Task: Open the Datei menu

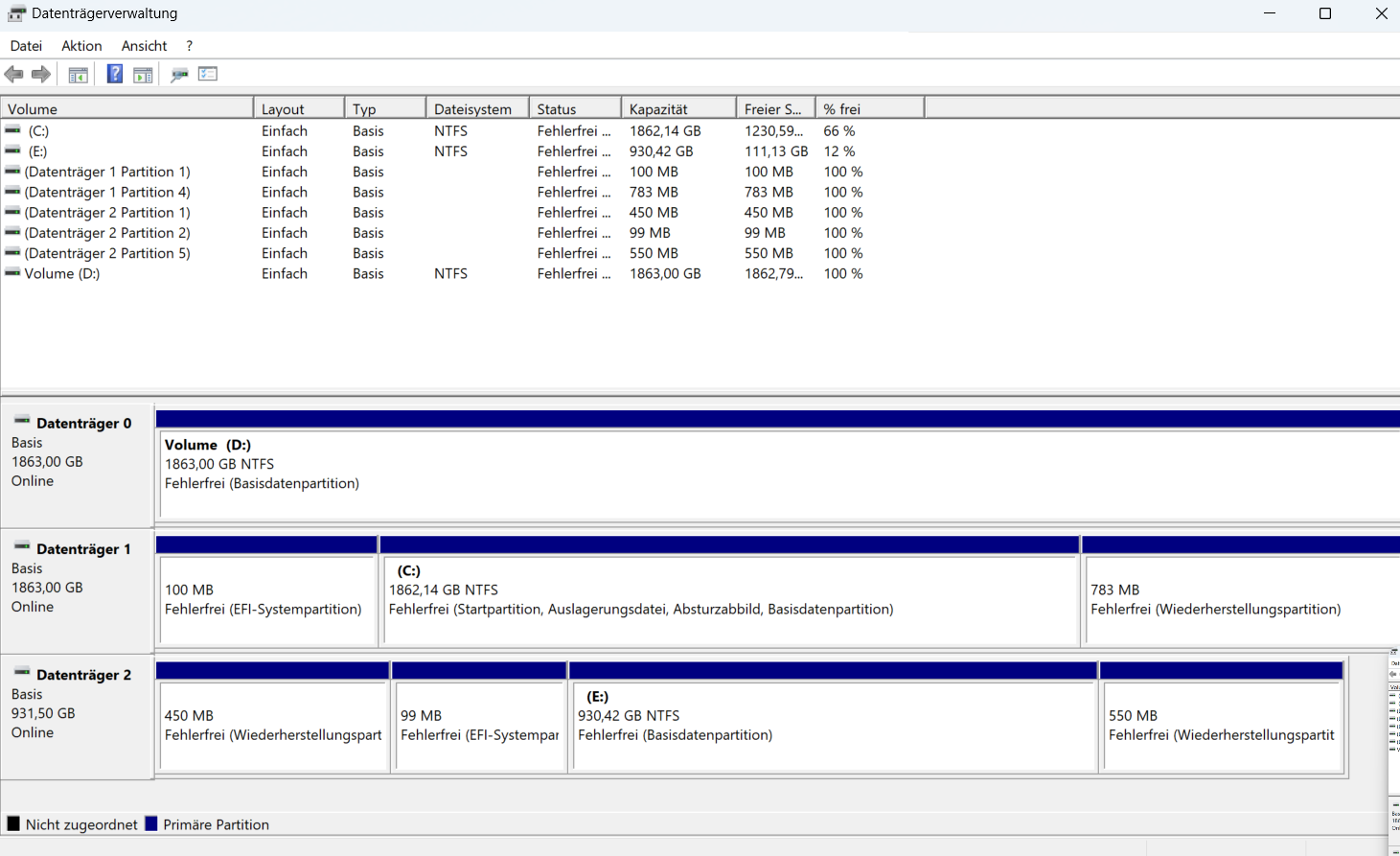Action: [26, 45]
